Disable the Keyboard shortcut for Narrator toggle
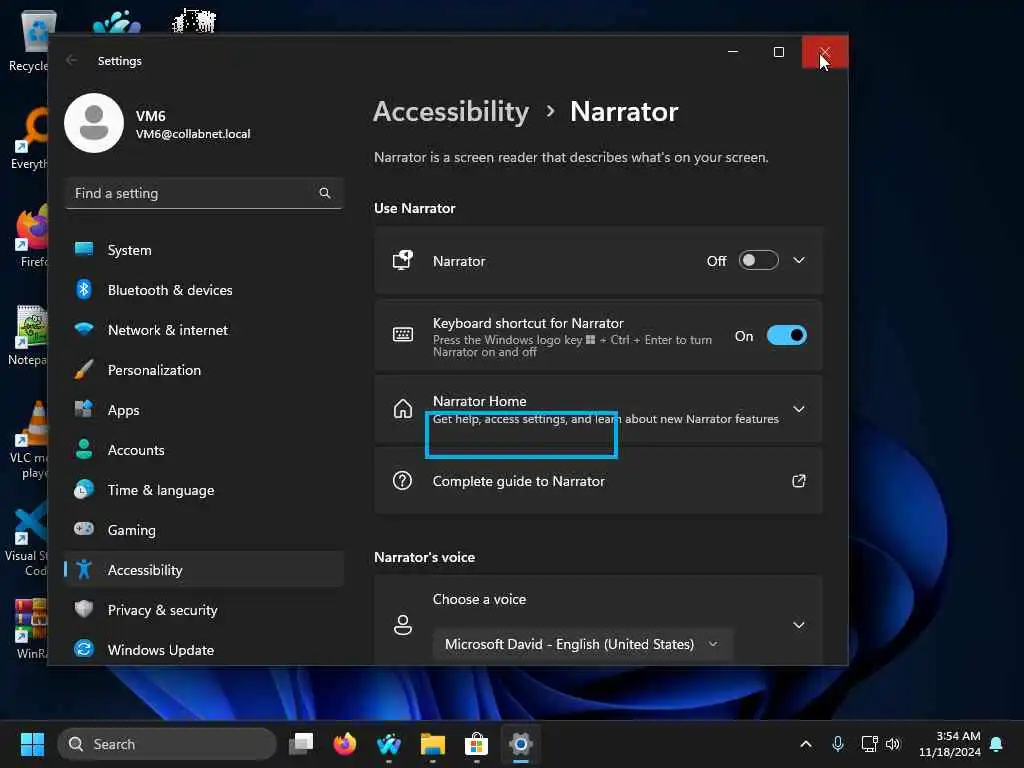Image resolution: width=1024 pixels, height=768 pixels. pyautogui.click(x=787, y=336)
